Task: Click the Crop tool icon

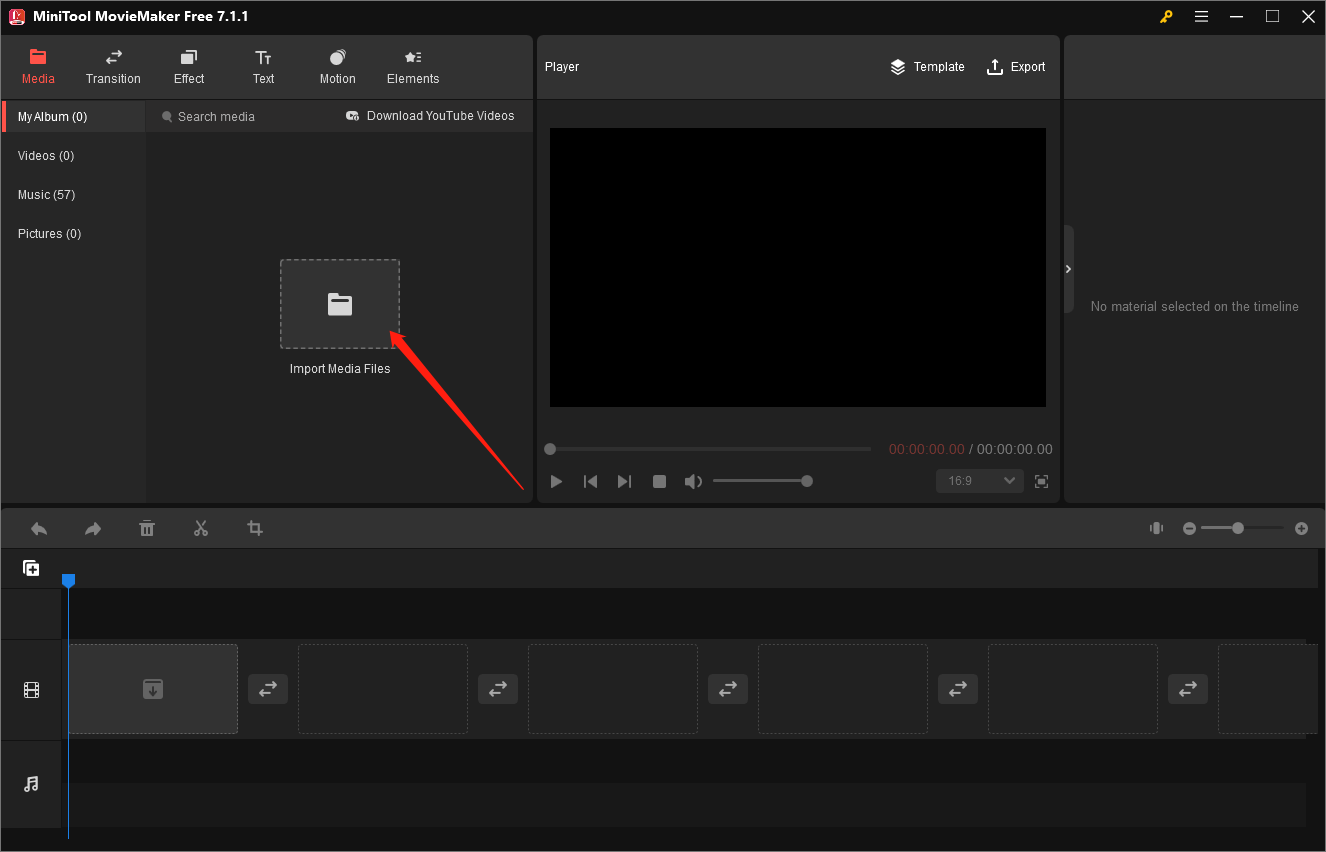Action: click(255, 528)
